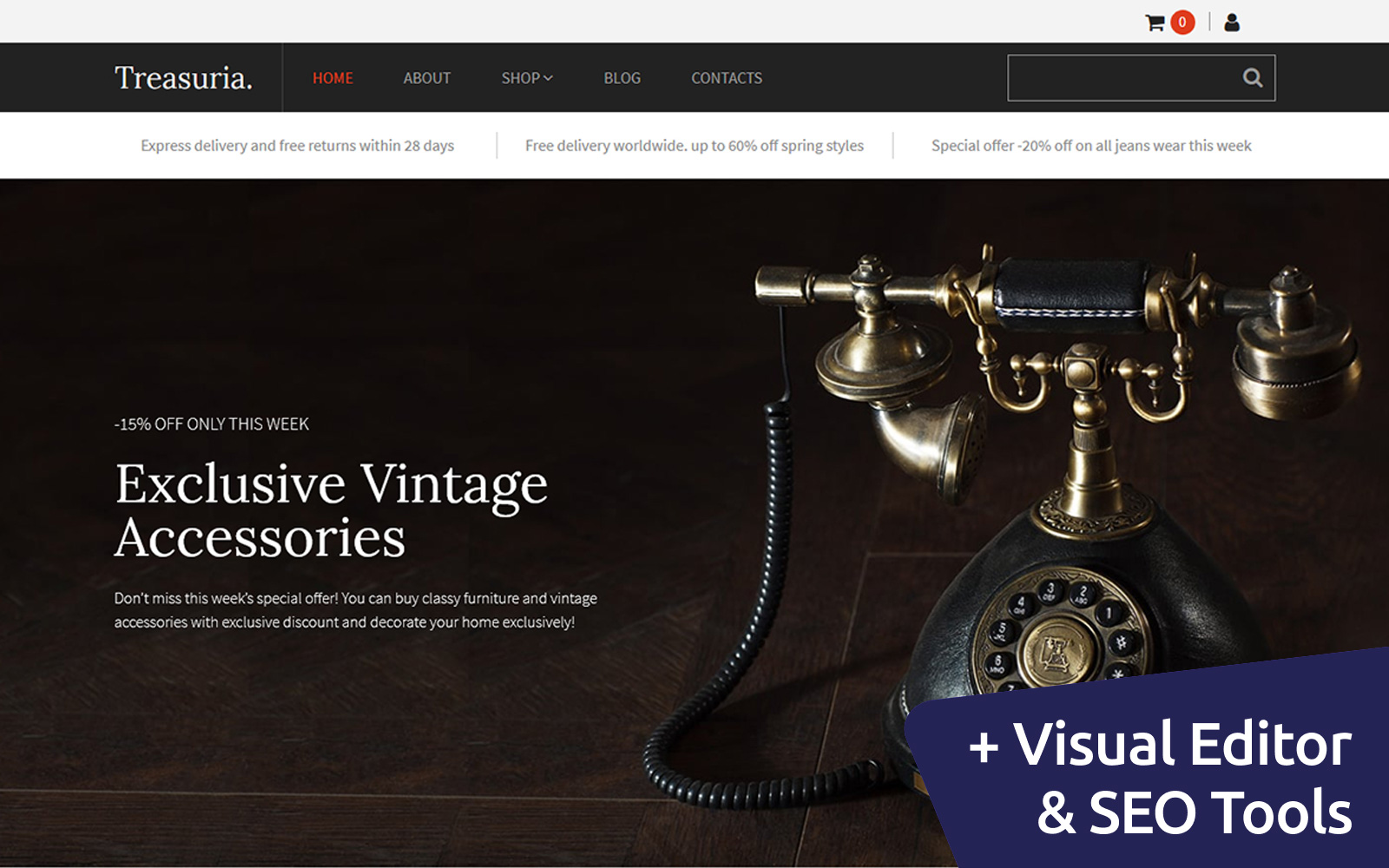Open the Blog menu item
1389x868 pixels.
[622, 78]
